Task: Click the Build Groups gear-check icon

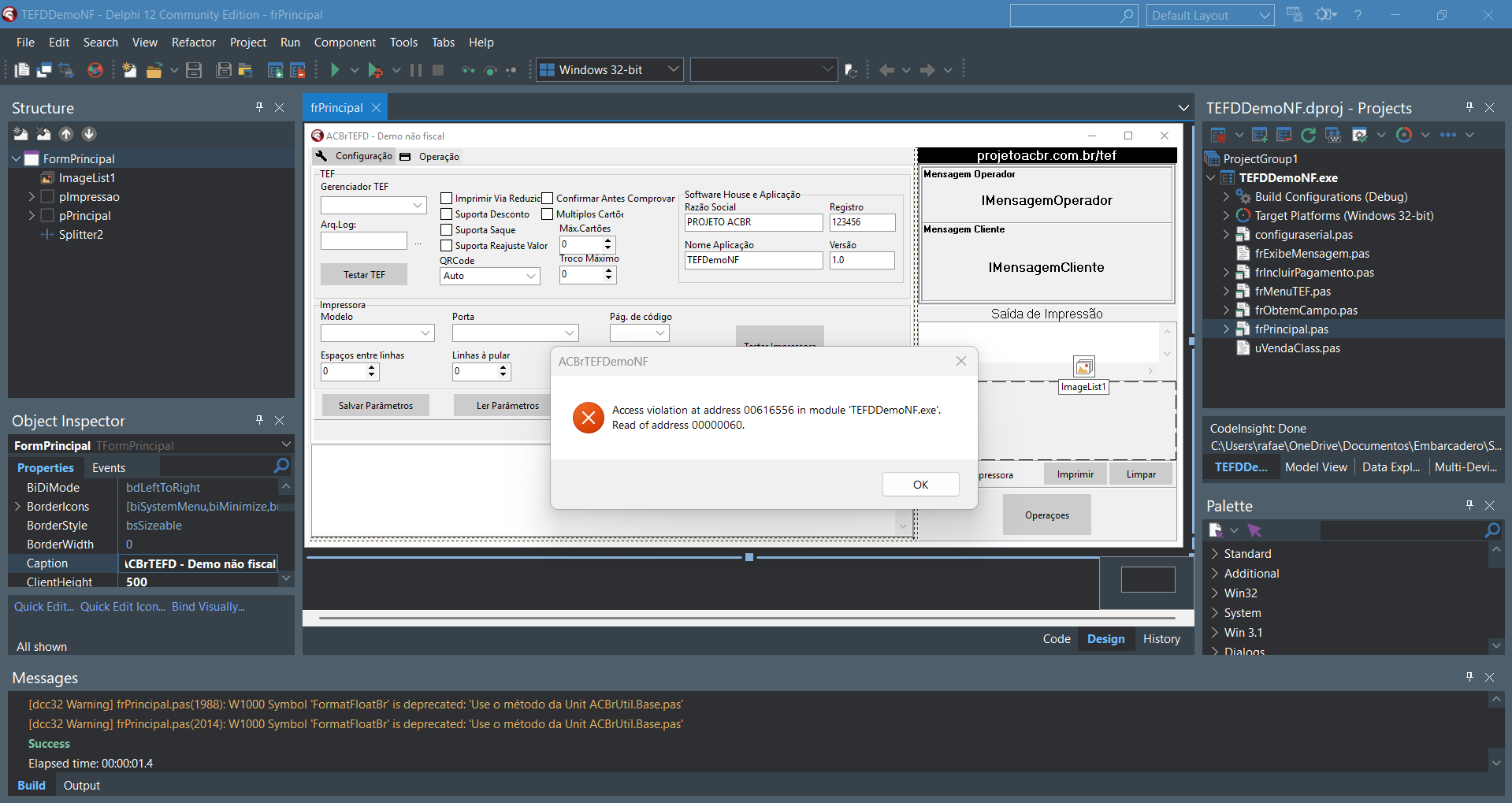Action: (x=1359, y=135)
